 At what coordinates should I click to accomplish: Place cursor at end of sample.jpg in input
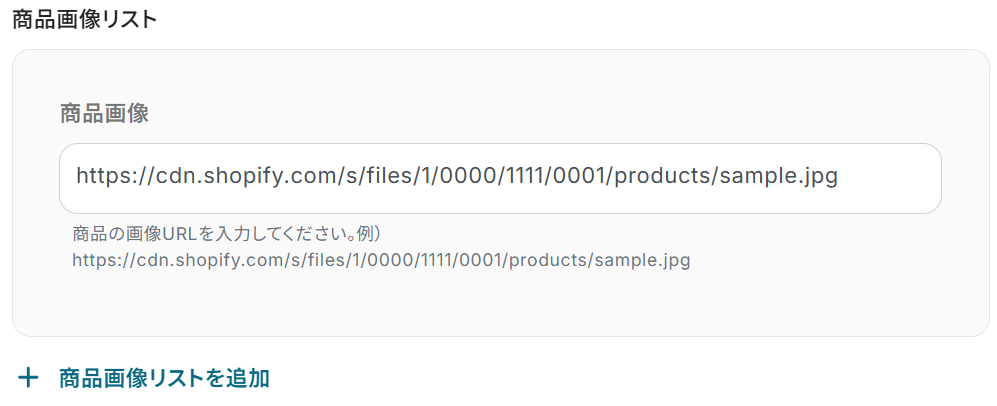coord(838,177)
